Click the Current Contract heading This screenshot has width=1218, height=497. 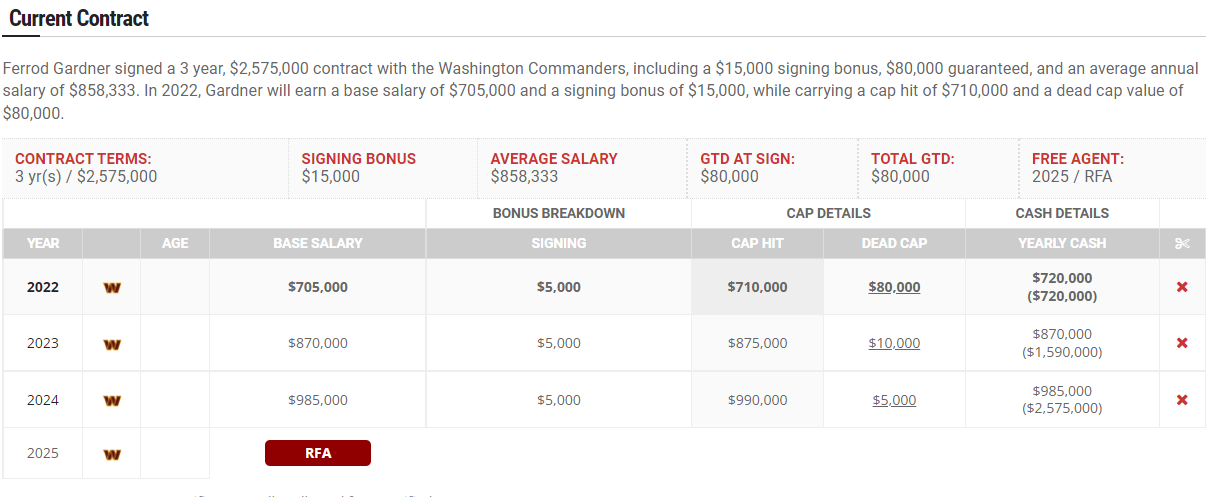tap(79, 18)
